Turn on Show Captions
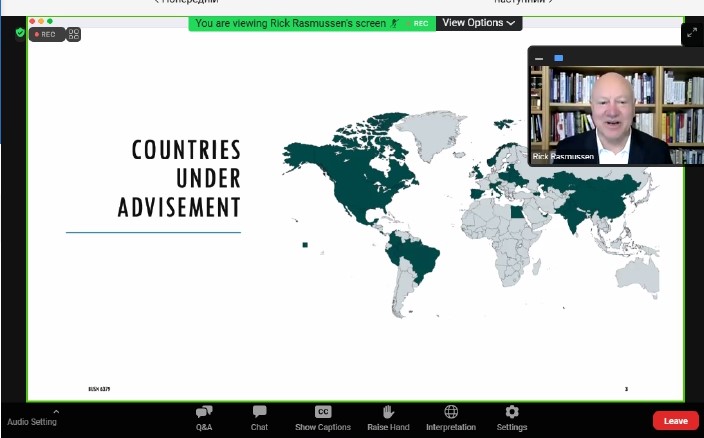 point(323,417)
